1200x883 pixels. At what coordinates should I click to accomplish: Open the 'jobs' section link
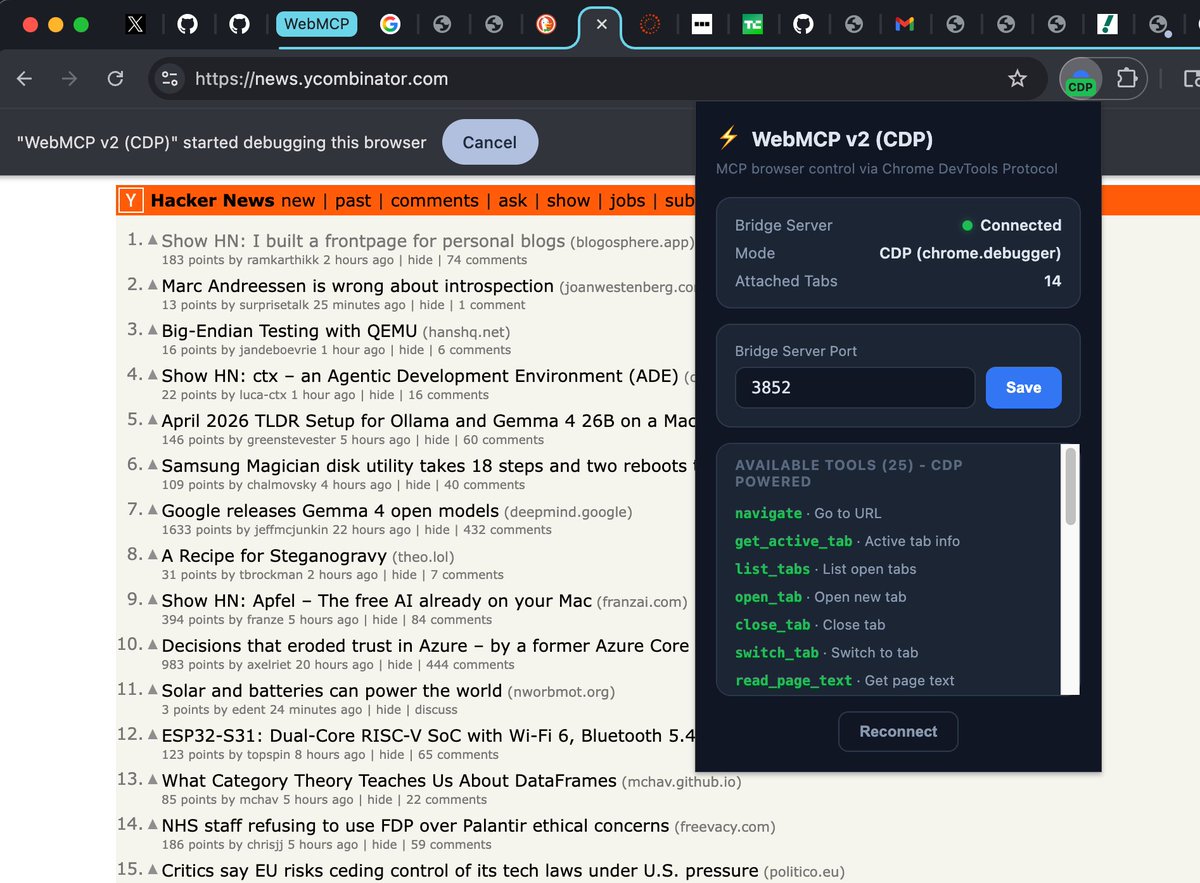(x=628, y=201)
